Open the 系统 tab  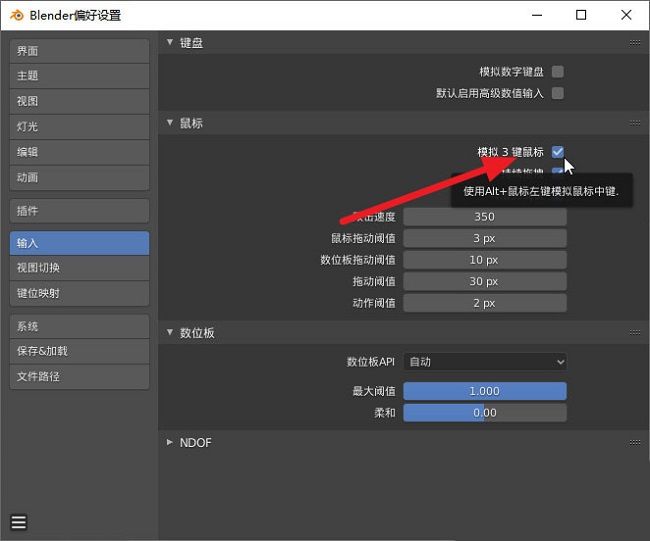tap(79, 326)
